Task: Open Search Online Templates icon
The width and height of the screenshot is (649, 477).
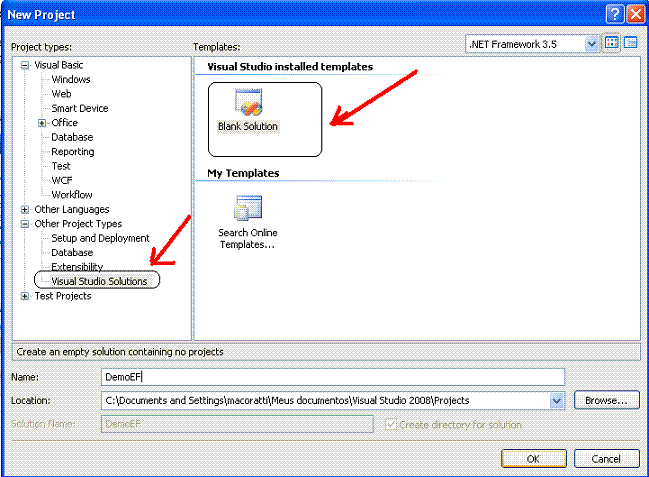Action: point(248,207)
